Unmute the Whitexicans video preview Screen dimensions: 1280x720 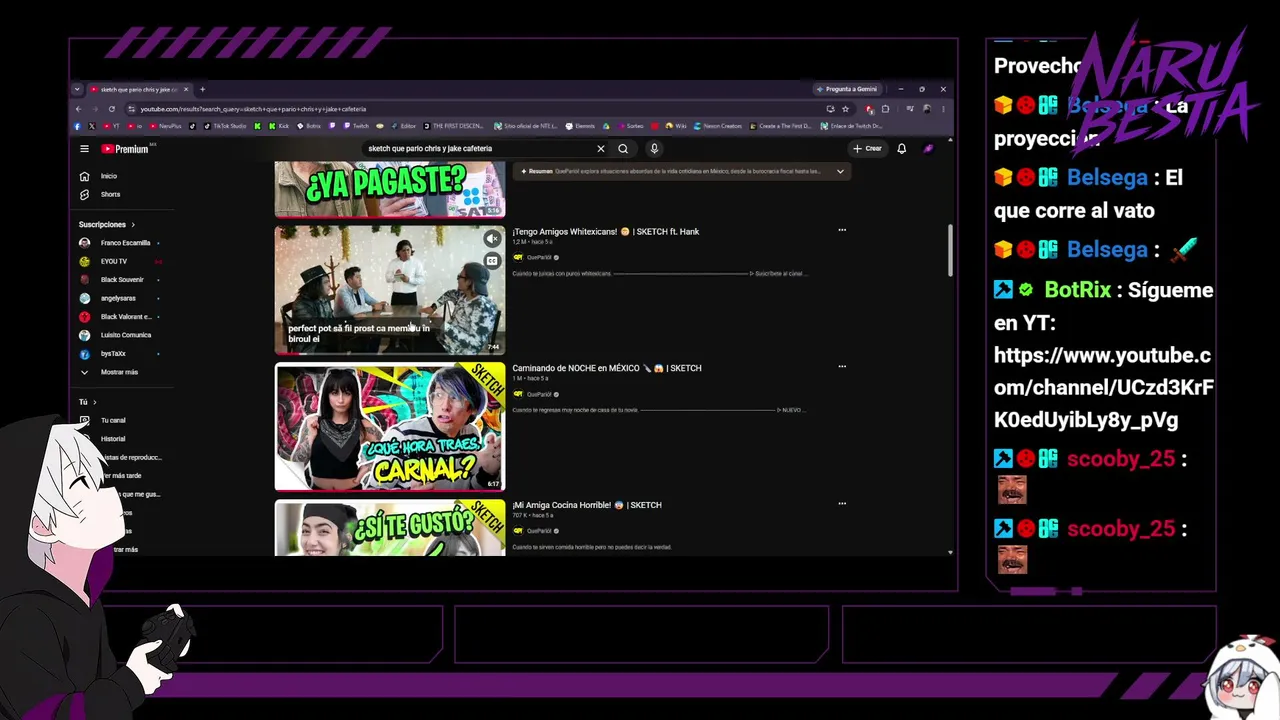click(x=492, y=239)
